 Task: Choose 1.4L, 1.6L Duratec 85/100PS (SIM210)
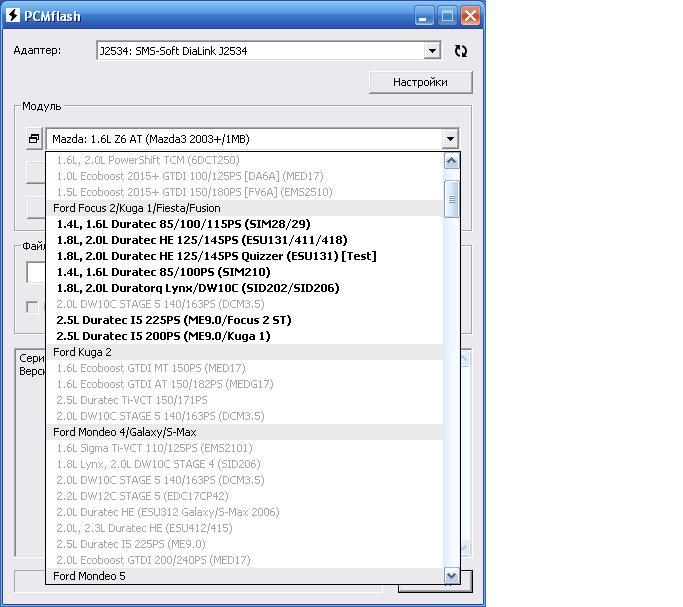[x=163, y=272]
